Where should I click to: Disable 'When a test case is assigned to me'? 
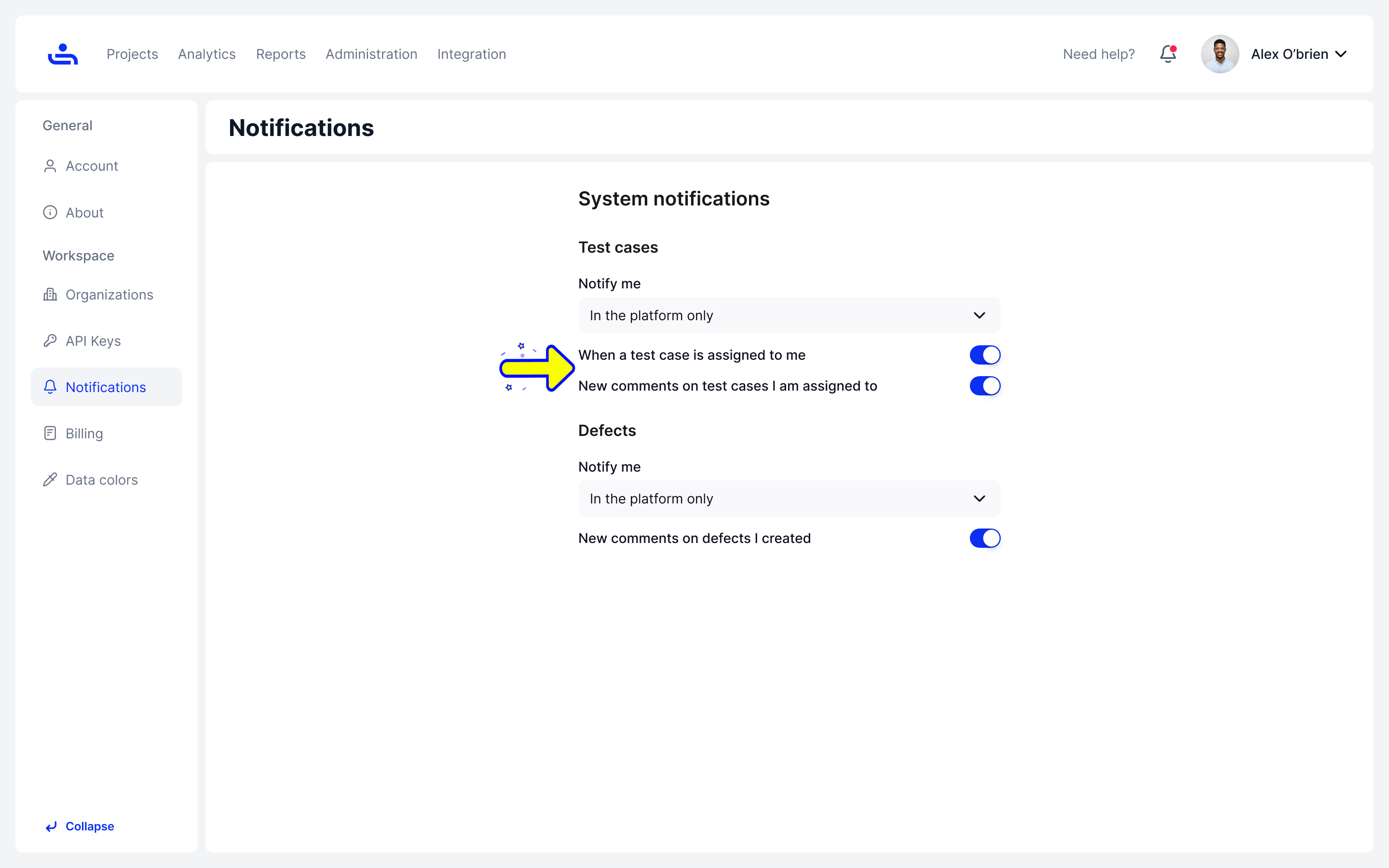[x=985, y=355]
